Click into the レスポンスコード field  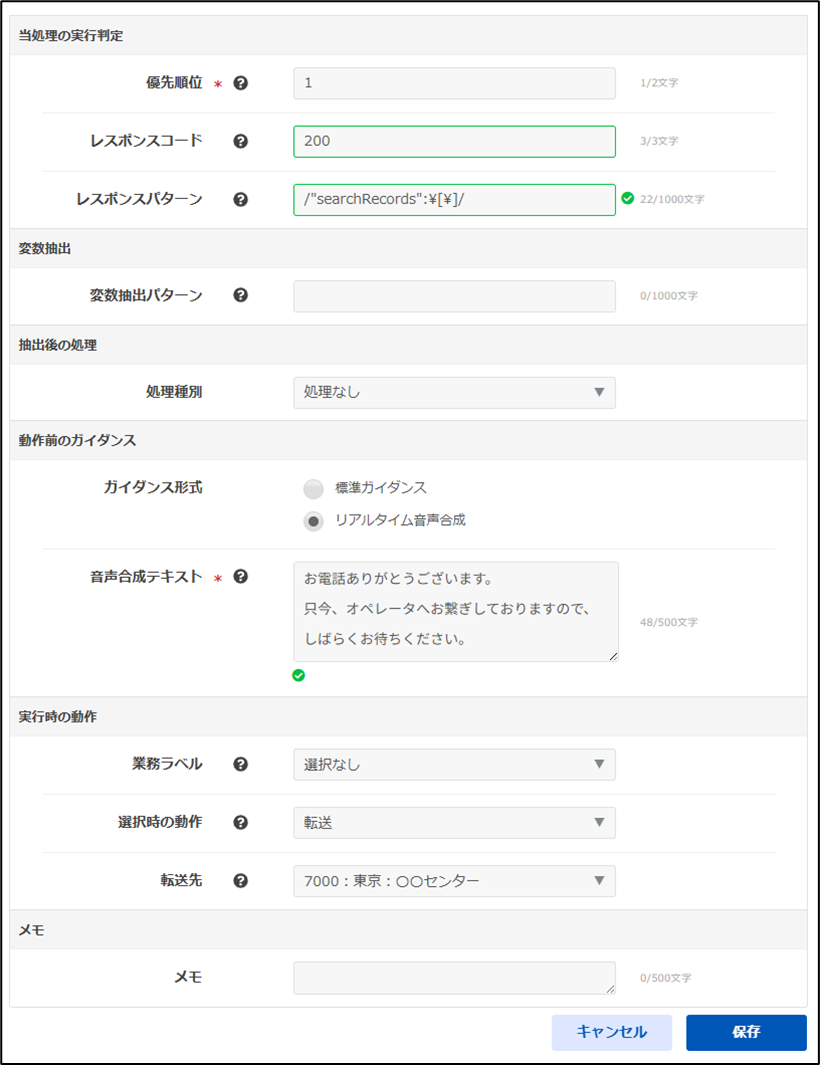tap(454, 141)
